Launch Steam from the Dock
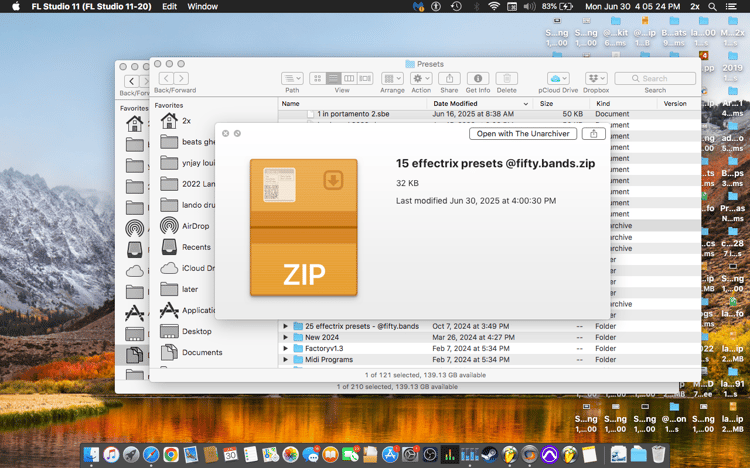 tap(489, 454)
